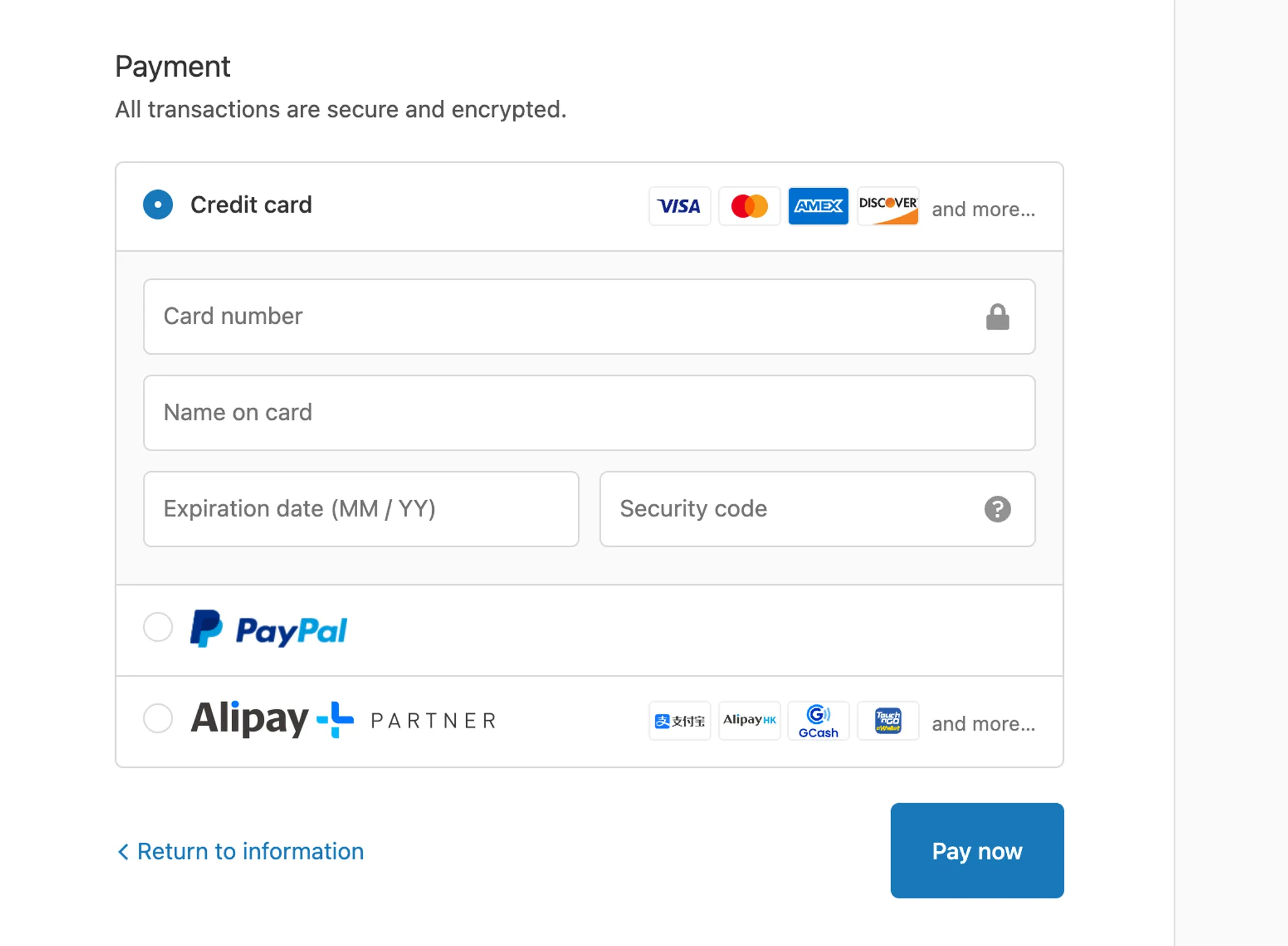Click the PayPal logo
Image resolution: width=1288 pixels, height=946 pixels.
click(x=269, y=629)
